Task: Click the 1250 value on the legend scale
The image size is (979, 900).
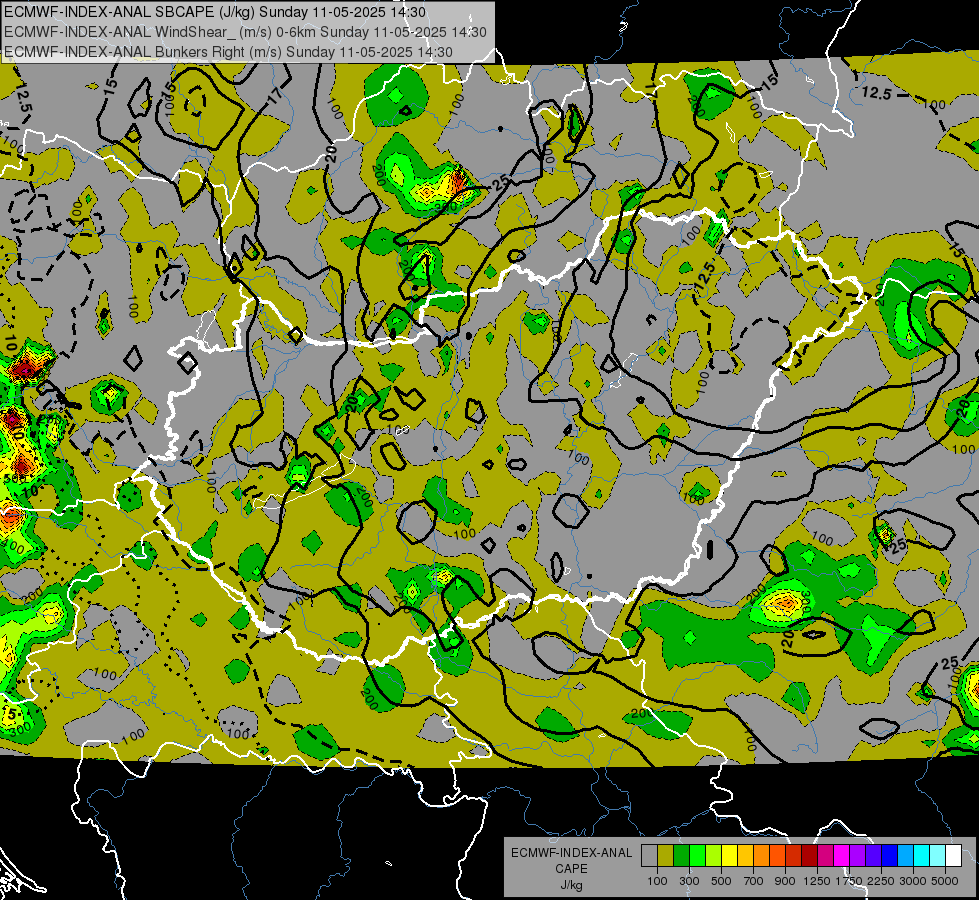Action: (817, 881)
